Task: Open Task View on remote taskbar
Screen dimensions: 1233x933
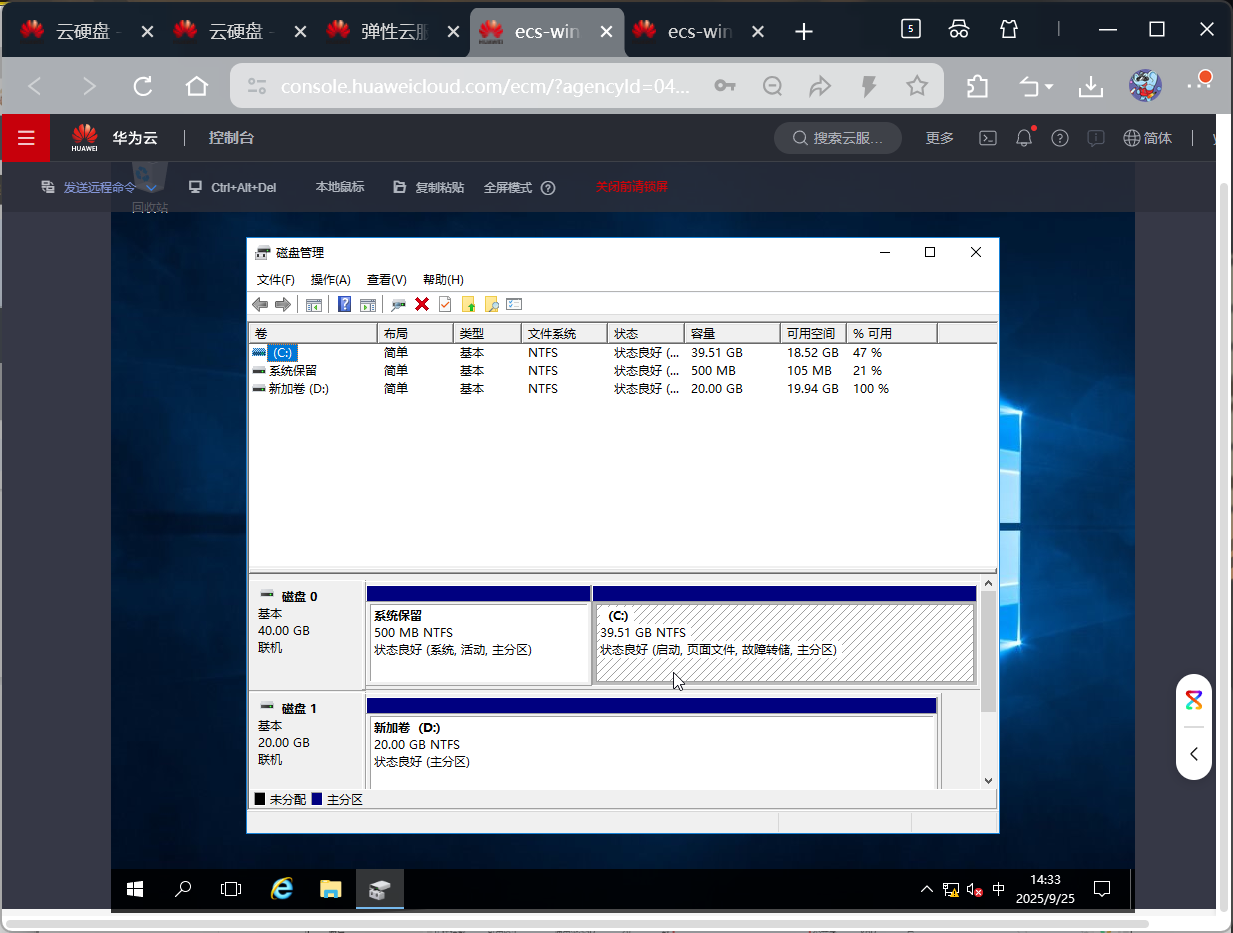Action: (231, 888)
